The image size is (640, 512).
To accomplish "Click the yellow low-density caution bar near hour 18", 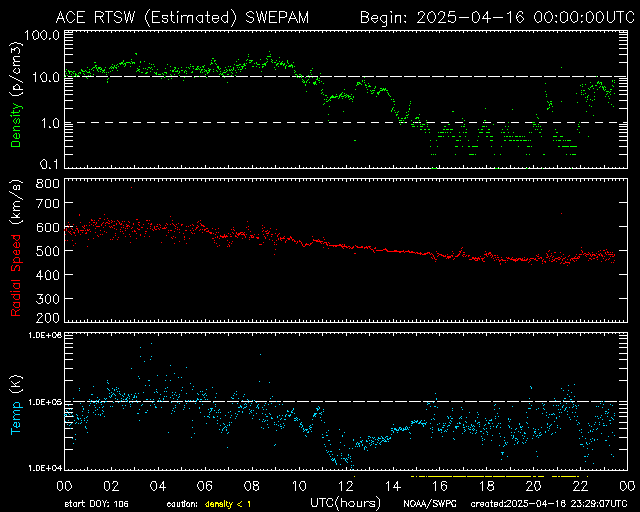I will [x=478, y=476].
